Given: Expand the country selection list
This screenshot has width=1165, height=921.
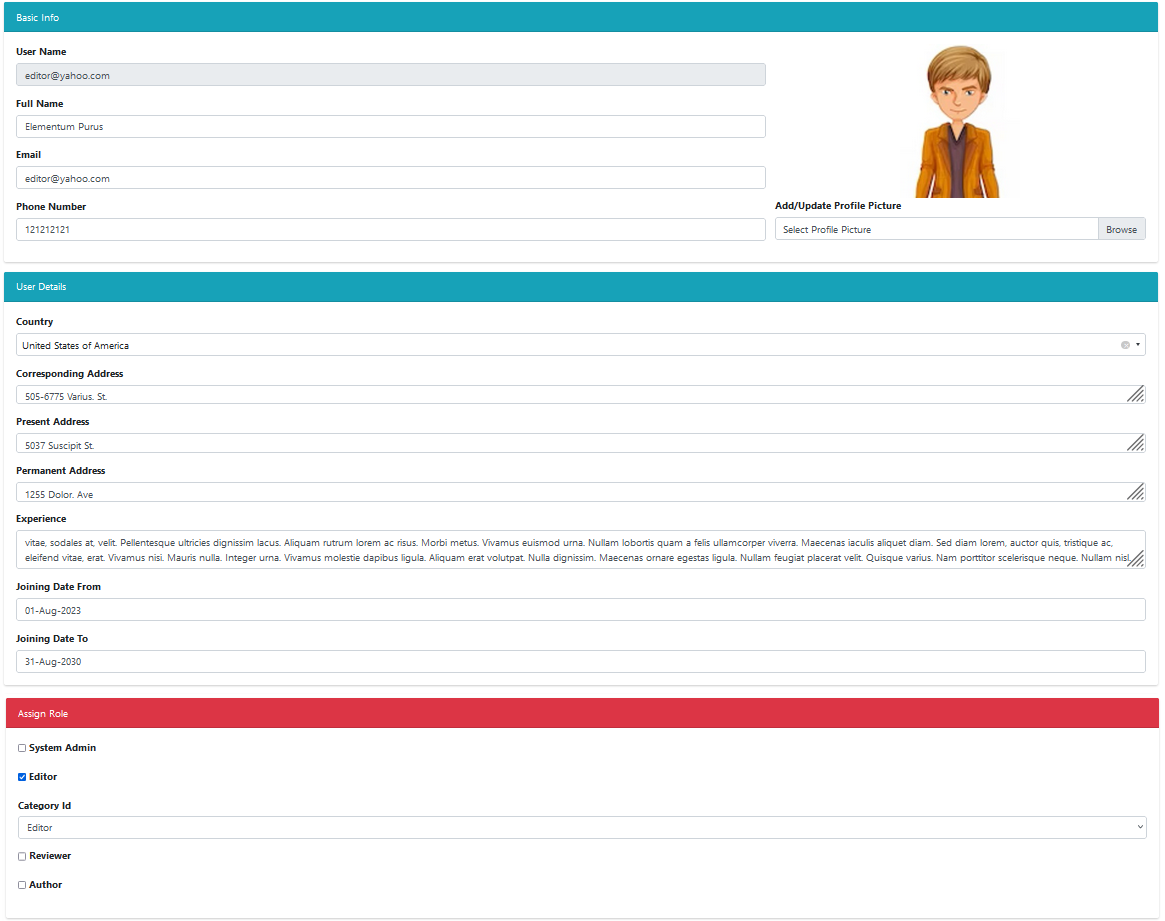Looking at the screenshot, I should coord(1138,344).
